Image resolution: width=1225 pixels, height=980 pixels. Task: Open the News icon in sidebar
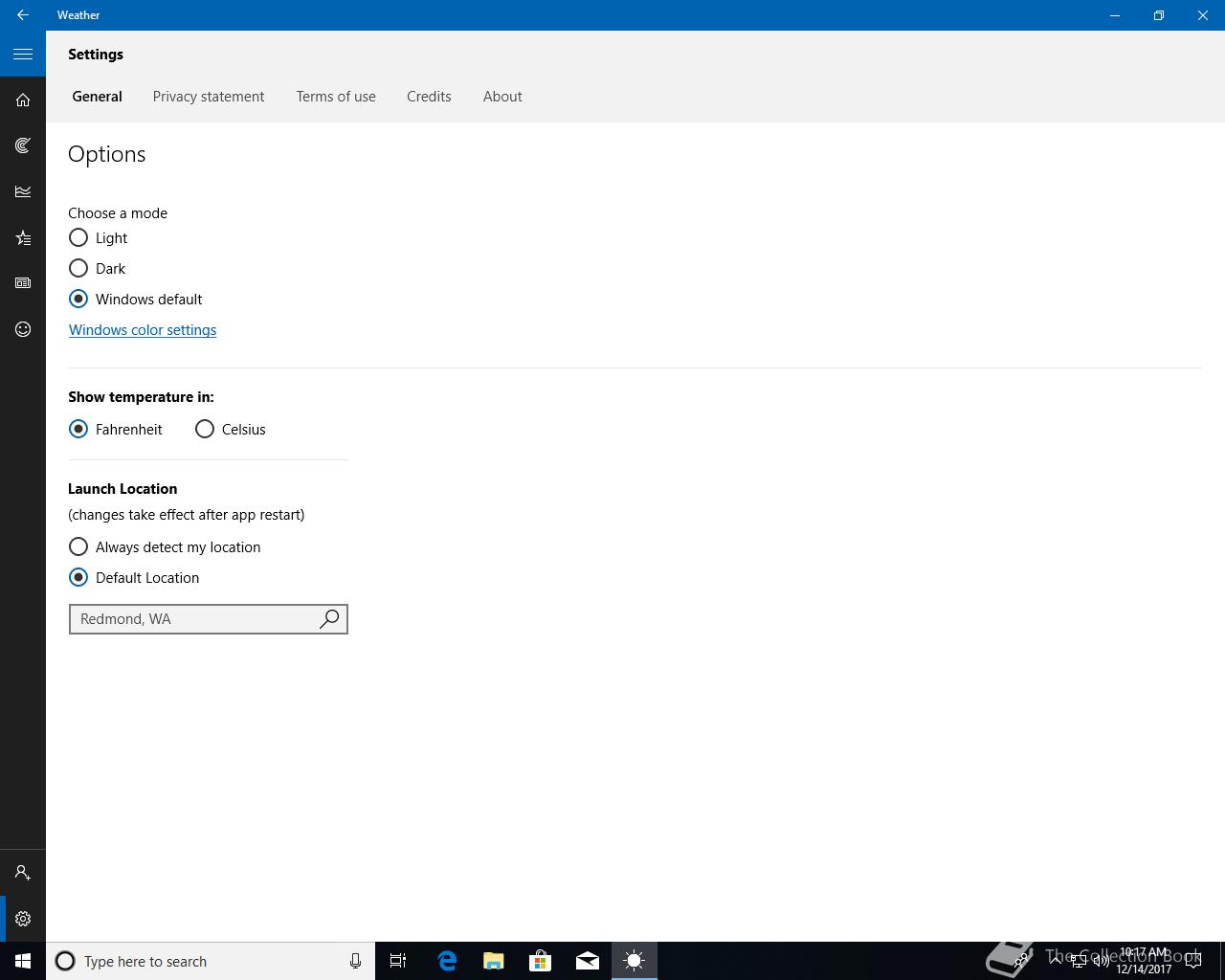(x=23, y=283)
